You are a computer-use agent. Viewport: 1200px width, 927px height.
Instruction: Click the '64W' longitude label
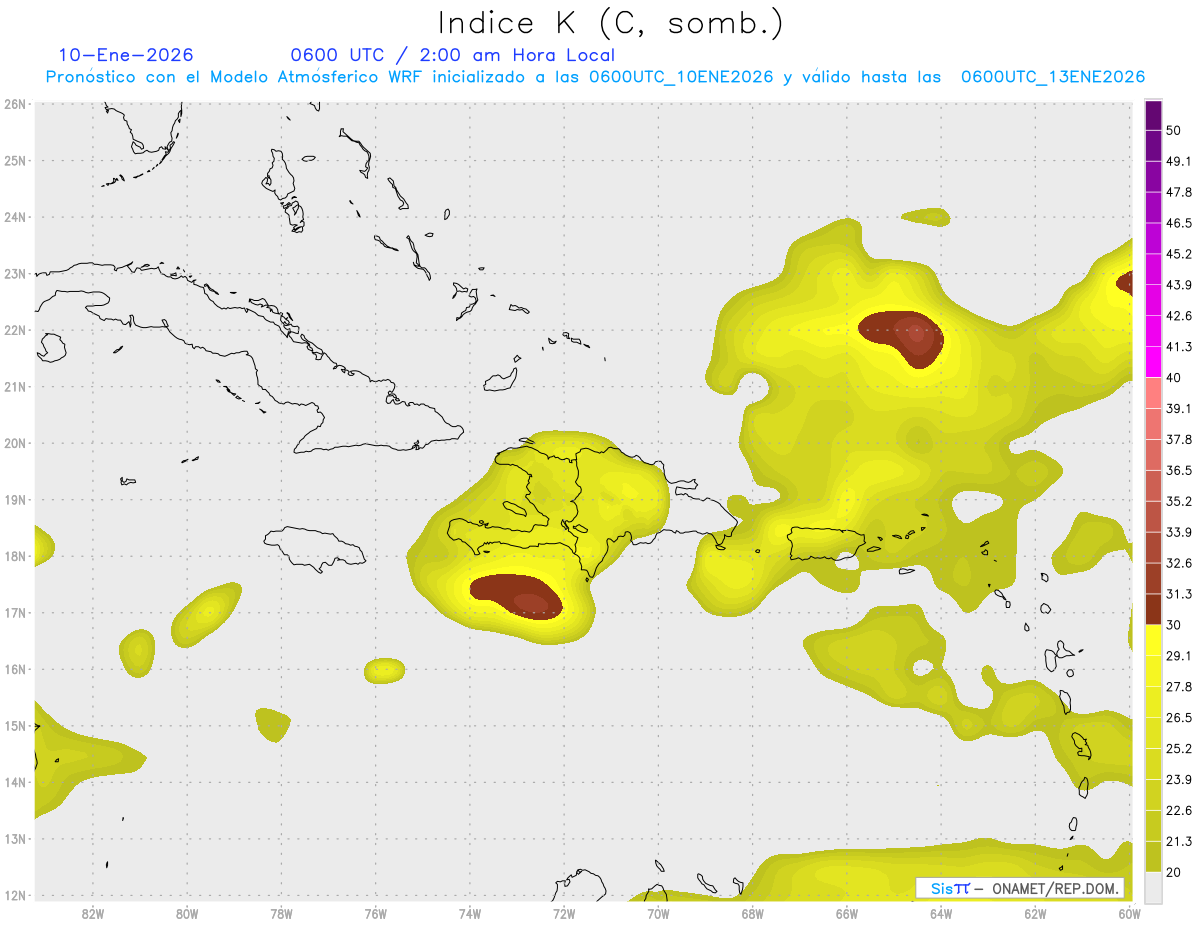941,914
